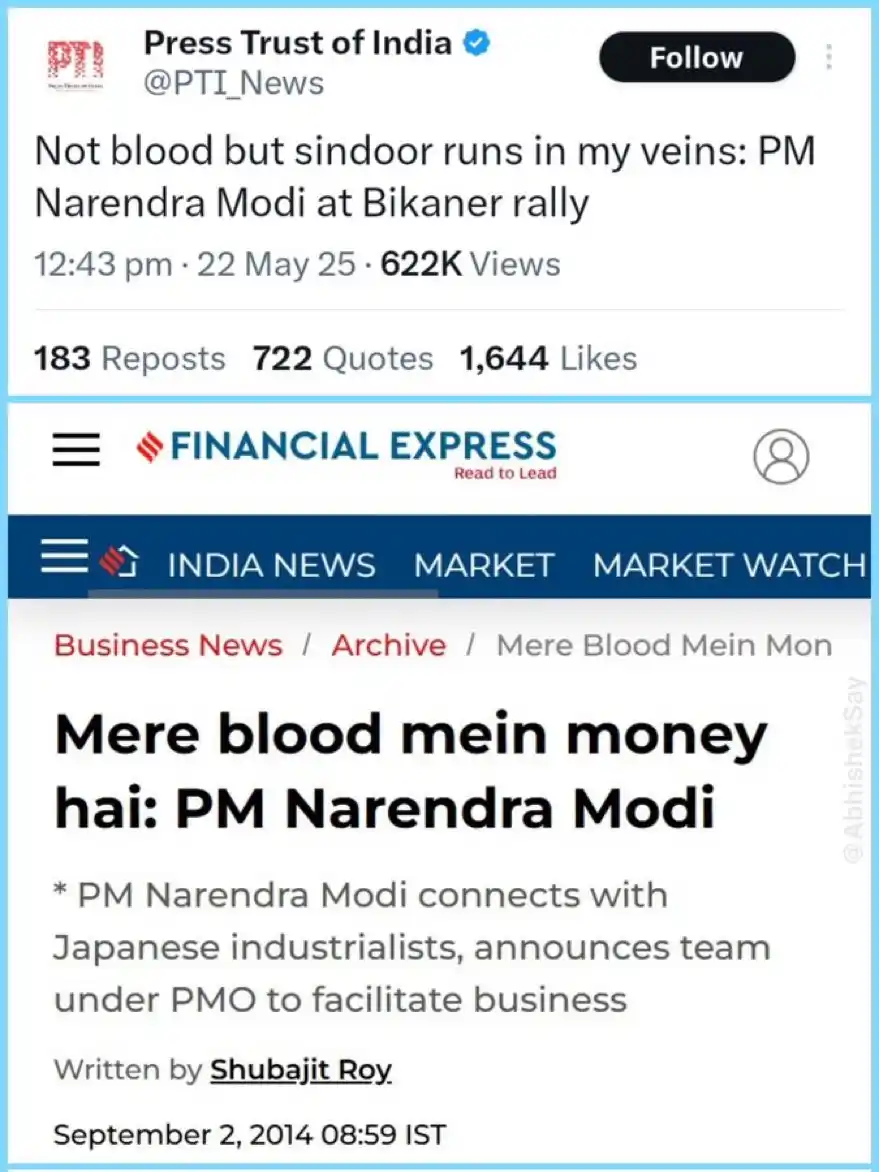Open Financial Express top hamburger menu
879x1172 pixels.
pyautogui.click(x=76, y=450)
